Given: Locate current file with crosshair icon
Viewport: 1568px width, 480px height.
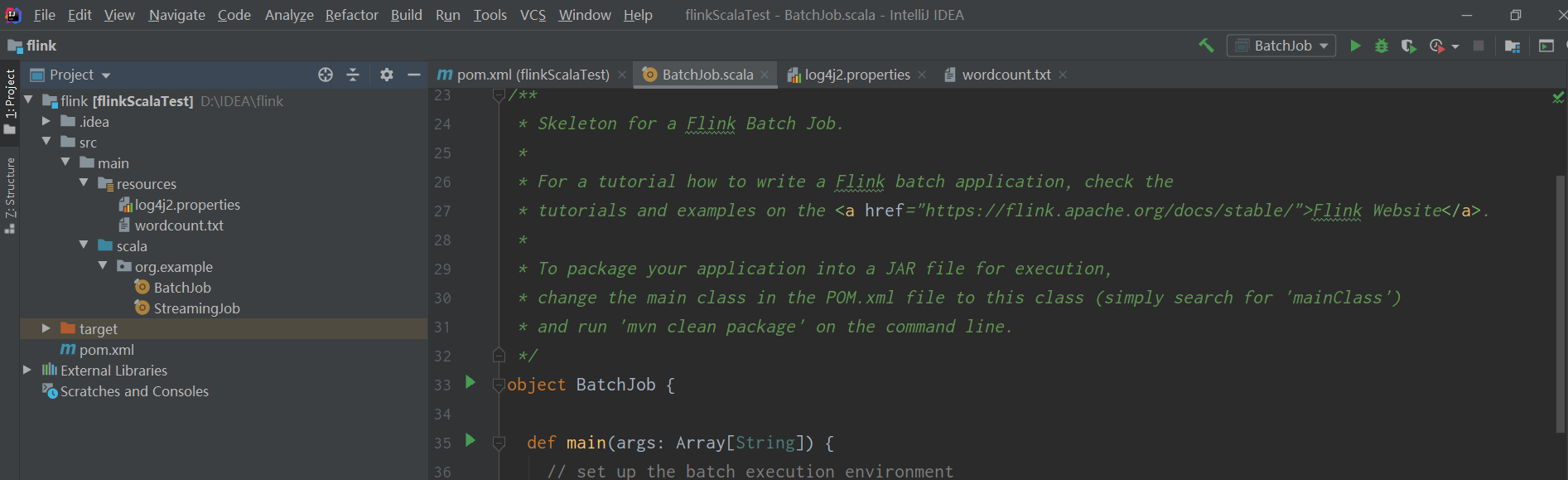Looking at the screenshot, I should tap(326, 75).
